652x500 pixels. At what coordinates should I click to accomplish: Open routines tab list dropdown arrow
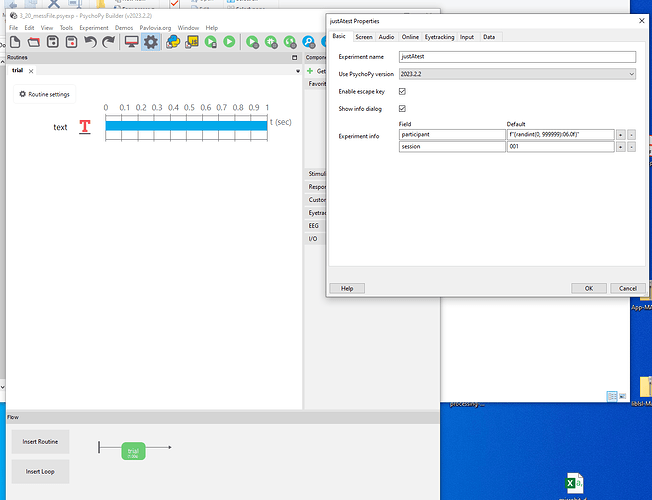pos(298,71)
